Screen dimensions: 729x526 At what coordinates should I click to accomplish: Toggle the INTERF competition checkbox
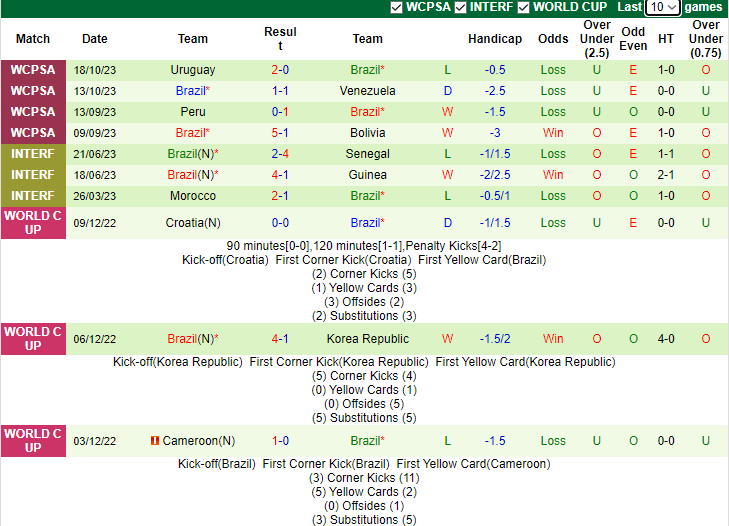pyautogui.click(x=460, y=7)
